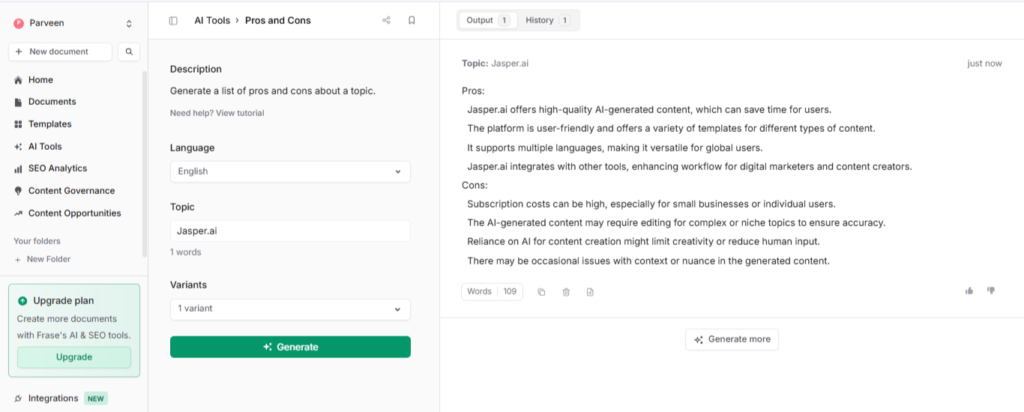The height and width of the screenshot is (412, 1024).
Task: Open SEO Analytics from the sidebar
Action: (x=57, y=169)
